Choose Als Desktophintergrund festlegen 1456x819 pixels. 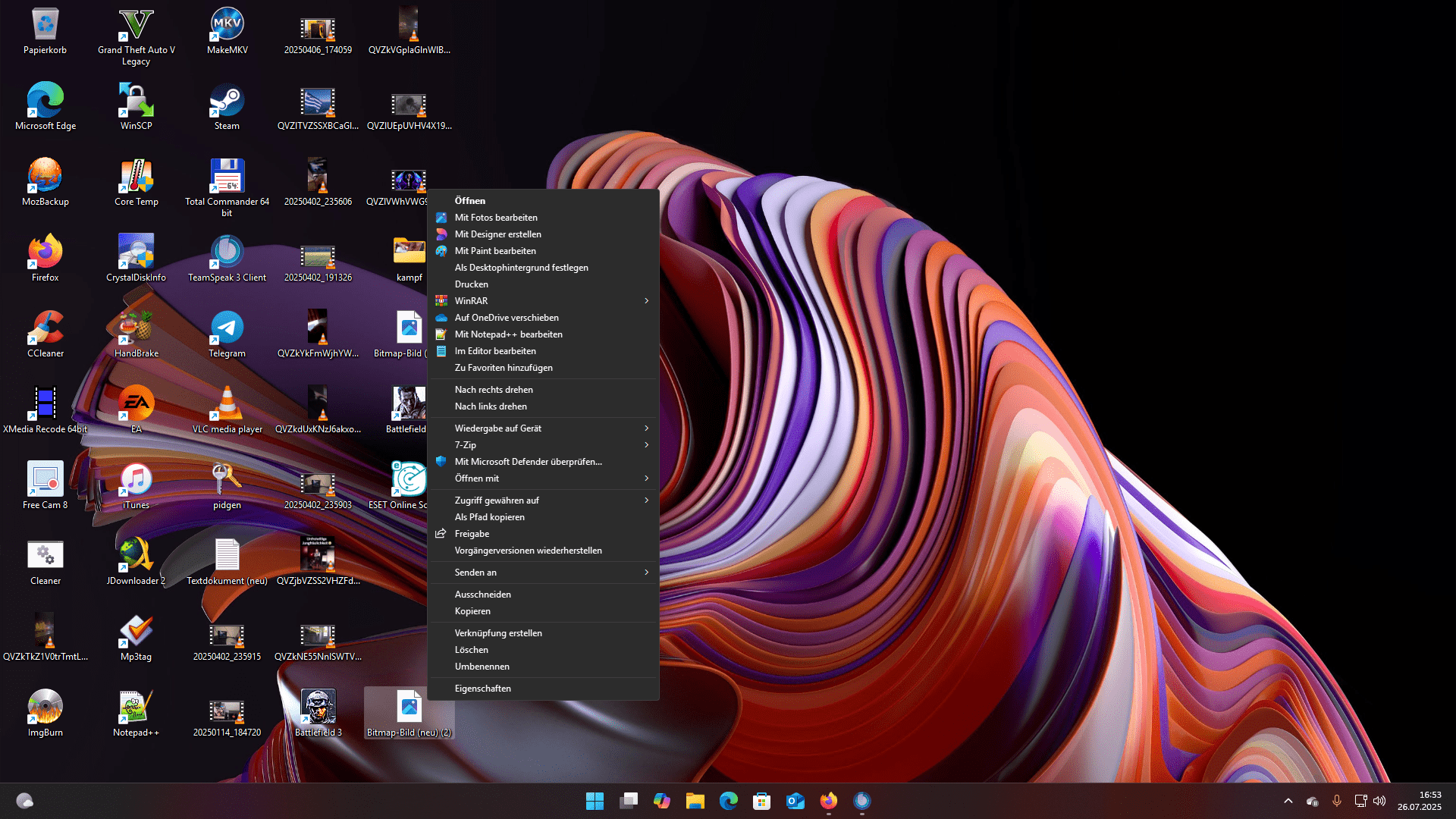522,268
